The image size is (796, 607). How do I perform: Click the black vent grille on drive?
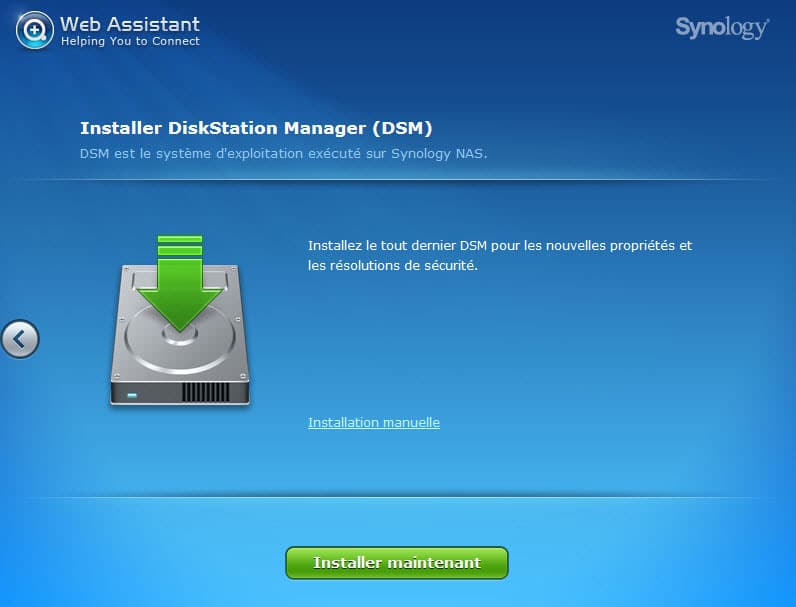click(206, 392)
